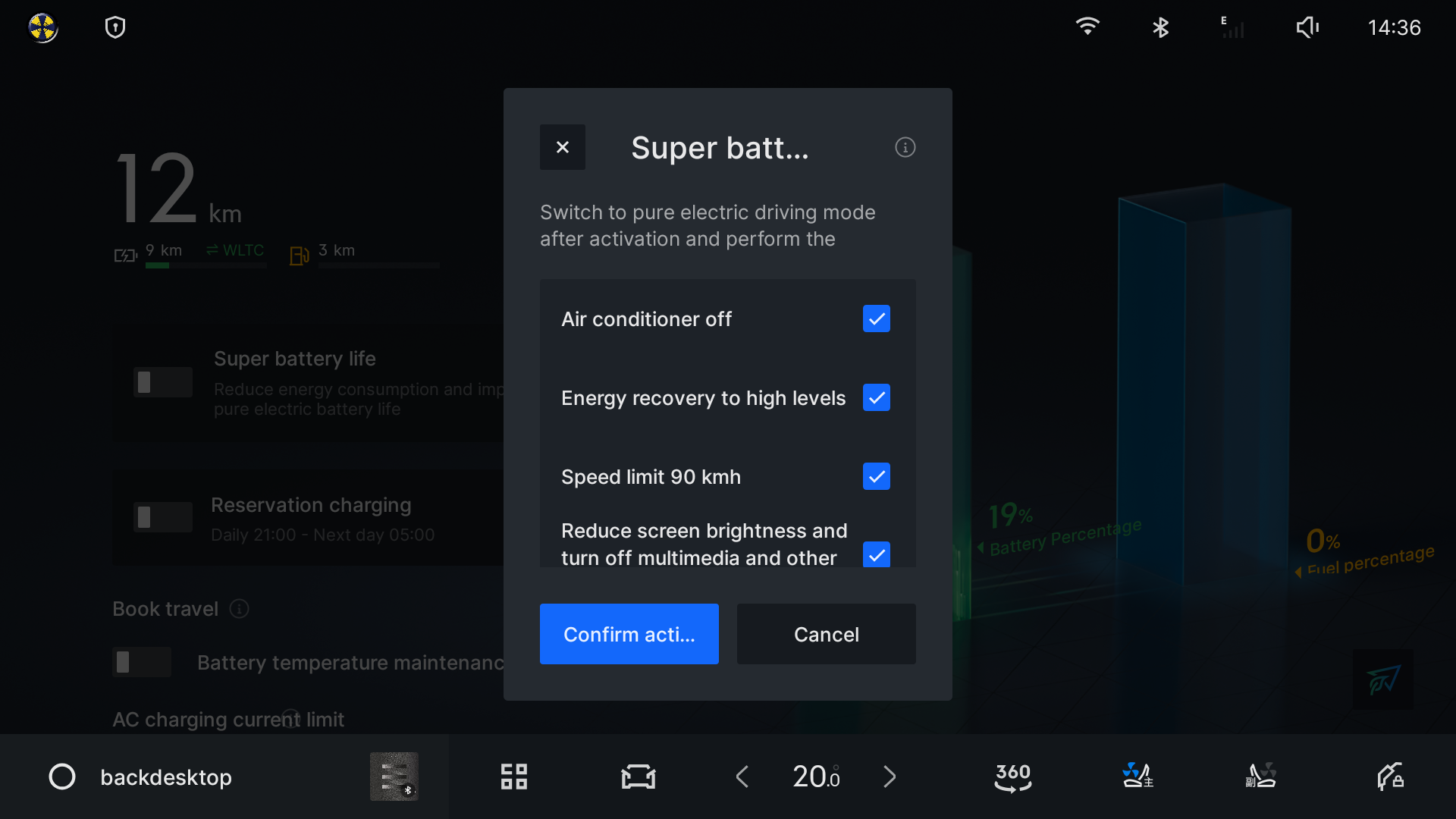Image resolution: width=1456 pixels, height=819 pixels.
Task: Tap the rear defrost icon
Action: tap(1261, 777)
